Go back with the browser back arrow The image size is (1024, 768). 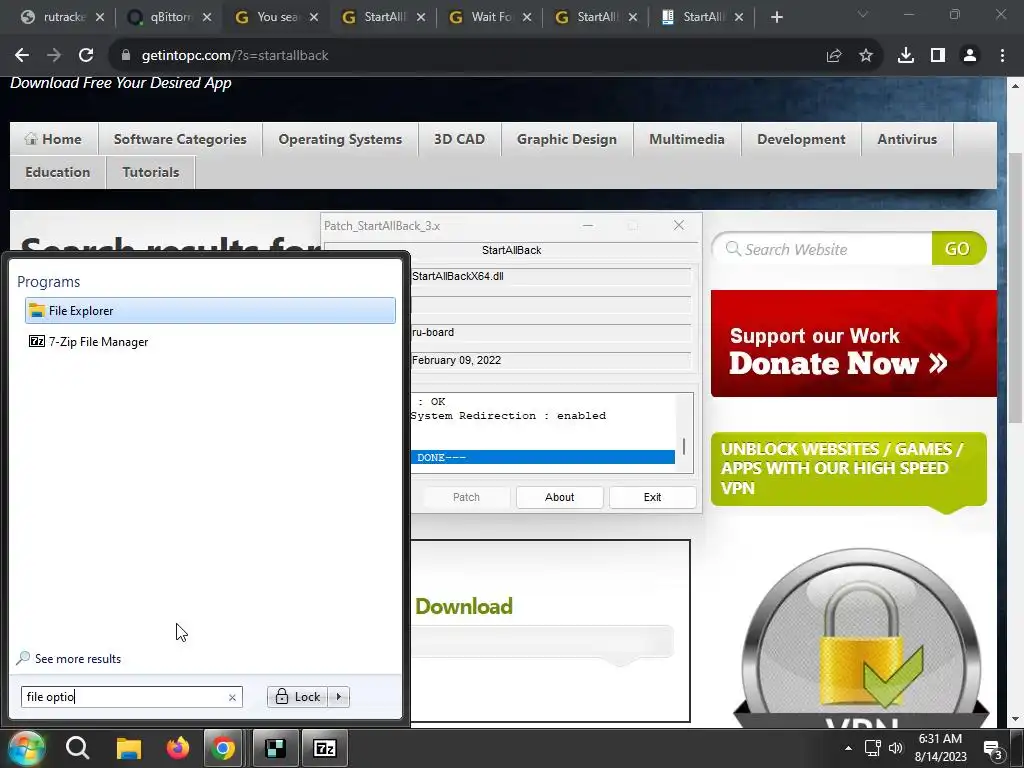coord(22,56)
